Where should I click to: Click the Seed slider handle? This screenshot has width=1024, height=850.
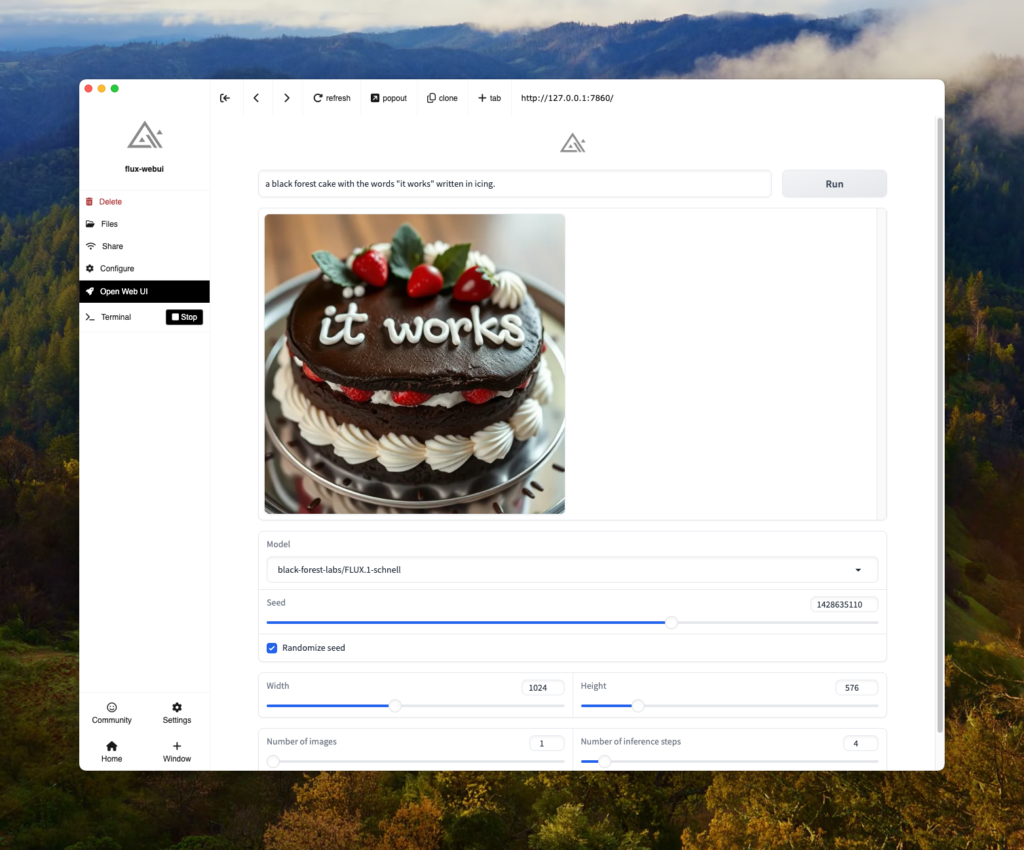click(x=671, y=623)
